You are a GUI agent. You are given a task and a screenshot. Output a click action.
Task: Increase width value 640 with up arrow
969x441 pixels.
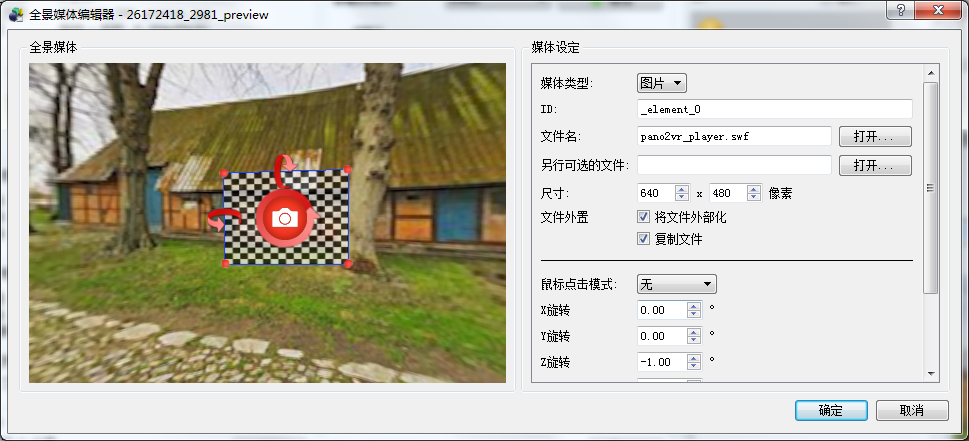(682, 190)
